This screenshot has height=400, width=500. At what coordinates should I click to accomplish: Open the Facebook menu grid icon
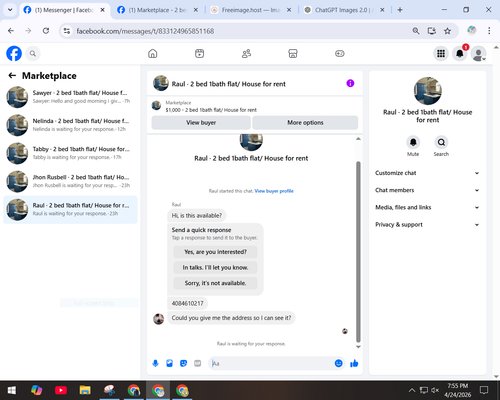pyautogui.click(x=441, y=53)
